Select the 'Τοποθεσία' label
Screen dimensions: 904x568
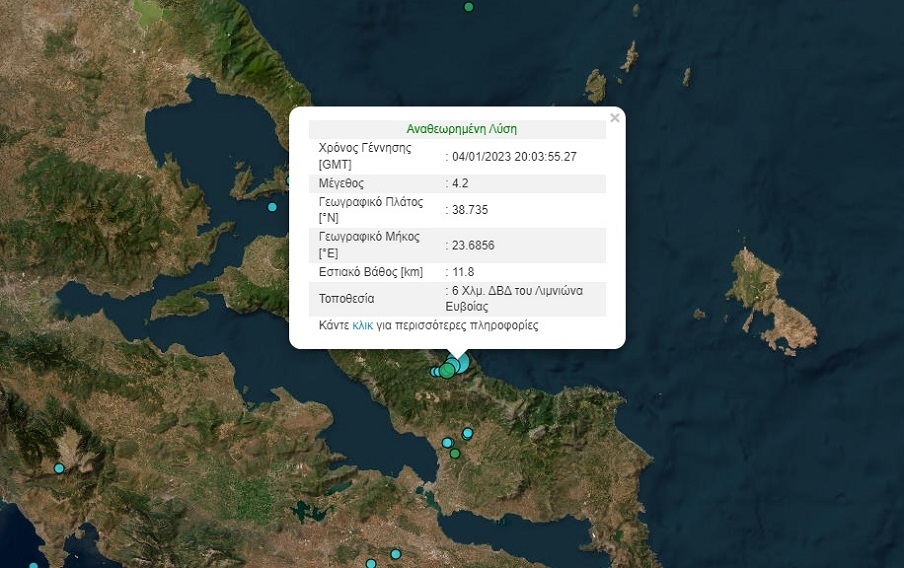[346, 299]
